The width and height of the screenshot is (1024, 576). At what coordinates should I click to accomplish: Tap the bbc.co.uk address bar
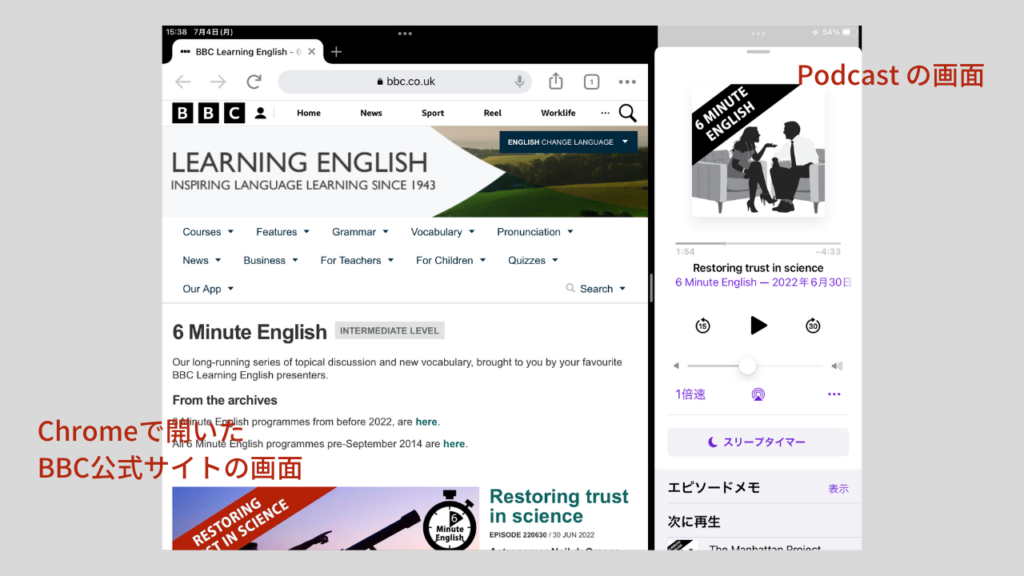coord(405,82)
